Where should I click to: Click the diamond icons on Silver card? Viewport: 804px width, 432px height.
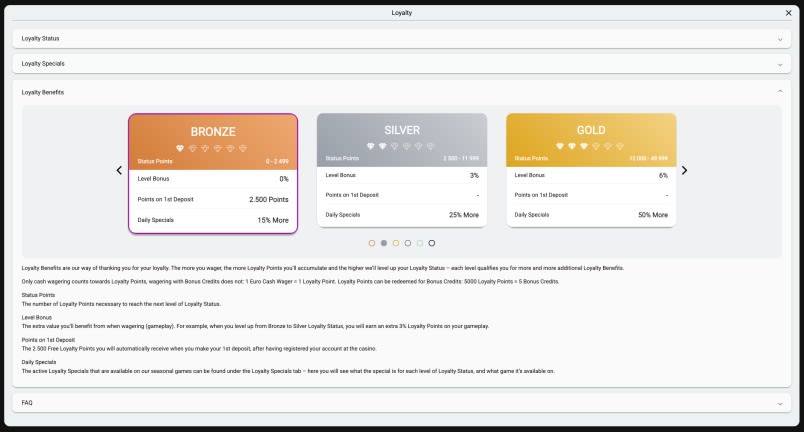point(402,146)
